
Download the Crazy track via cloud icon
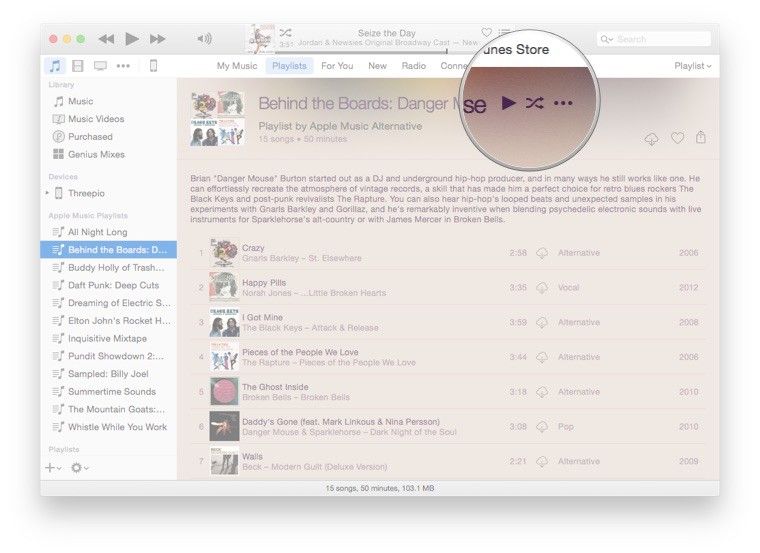pyautogui.click(x=542, y=253)
